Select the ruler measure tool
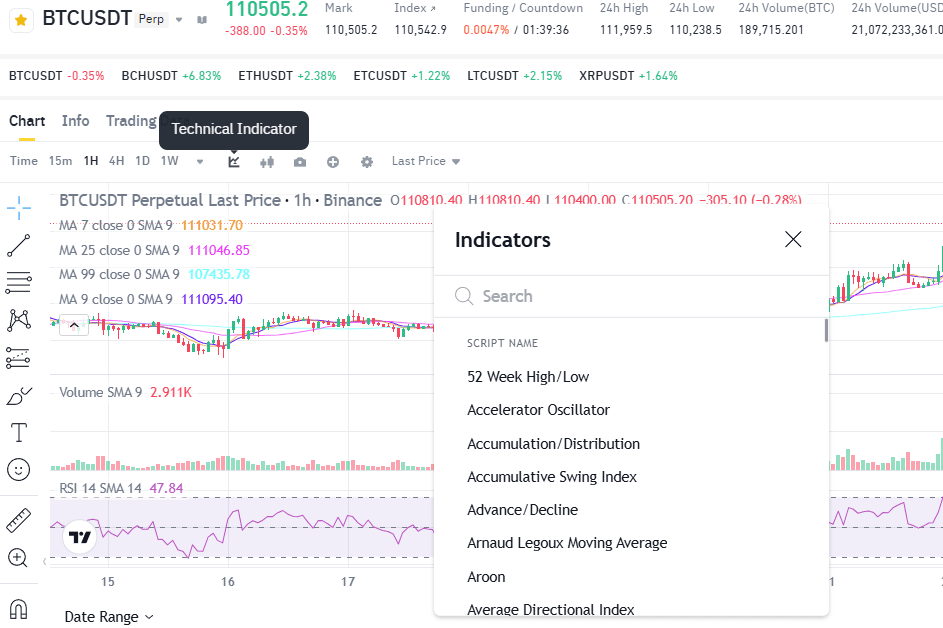This screenshot has height=628, width=943. click(19, 521)
